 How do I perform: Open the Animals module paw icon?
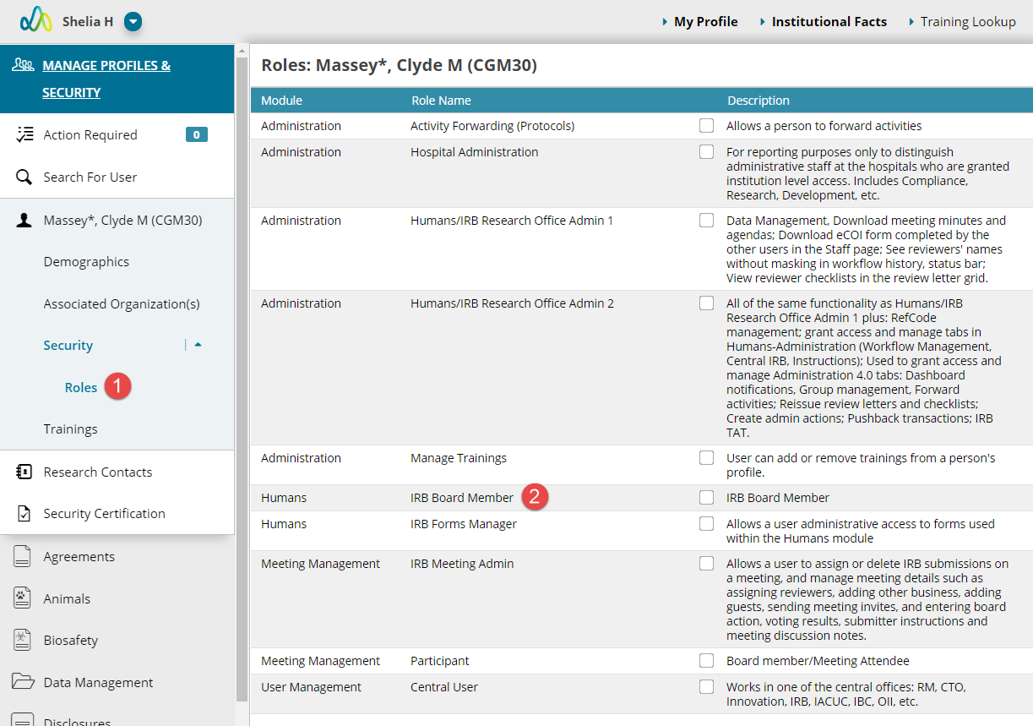coord(22,598)
